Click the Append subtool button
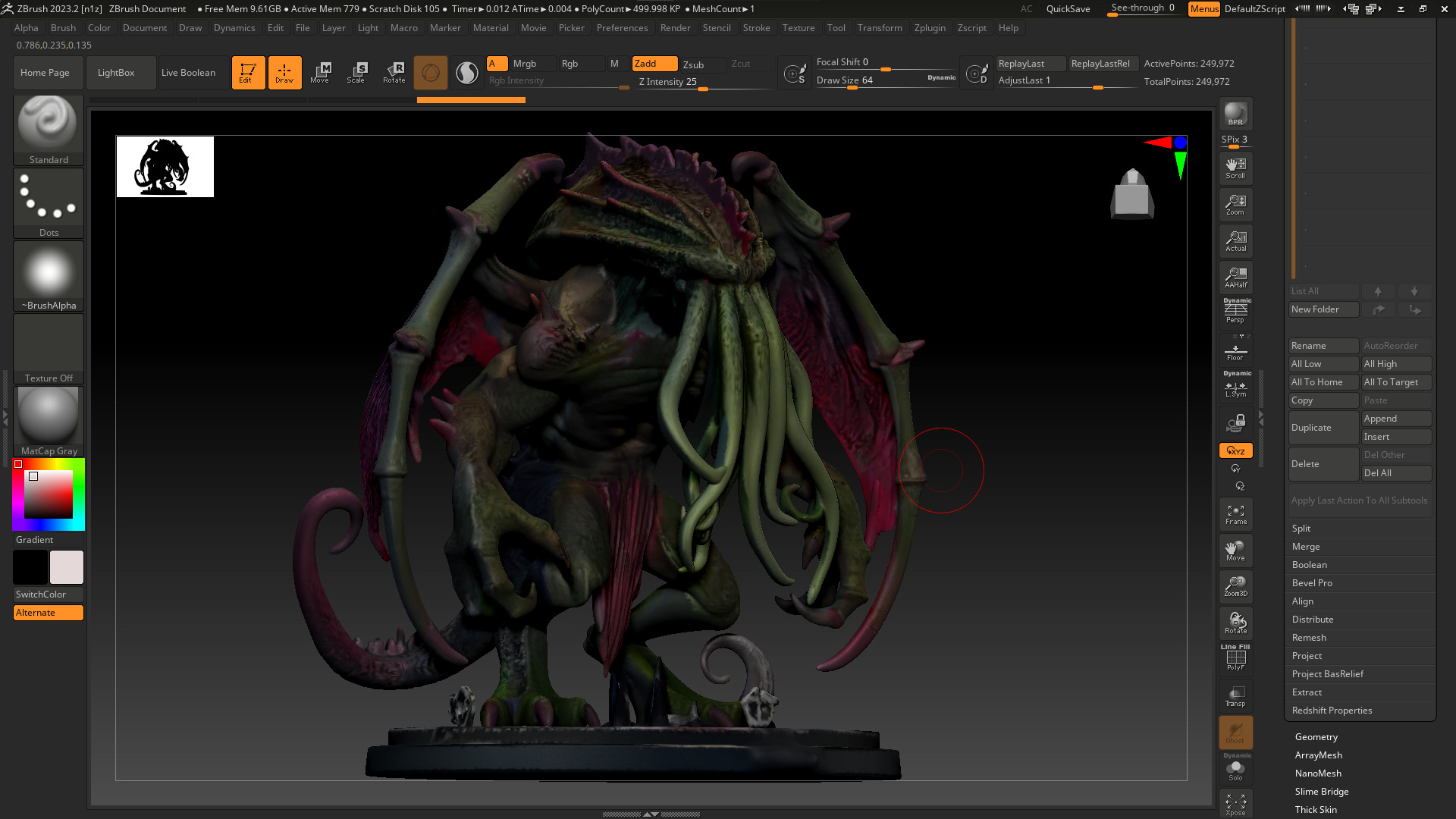The image size is (1456, 819). pyautogui.click(x=1396, y=419)
